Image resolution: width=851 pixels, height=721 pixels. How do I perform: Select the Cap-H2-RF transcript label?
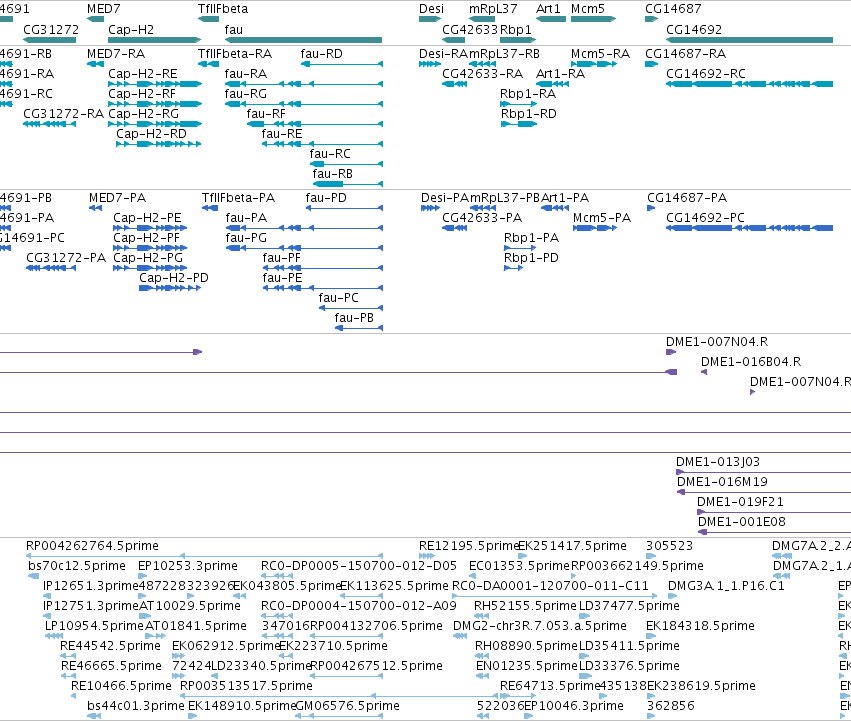pos(142,94)
